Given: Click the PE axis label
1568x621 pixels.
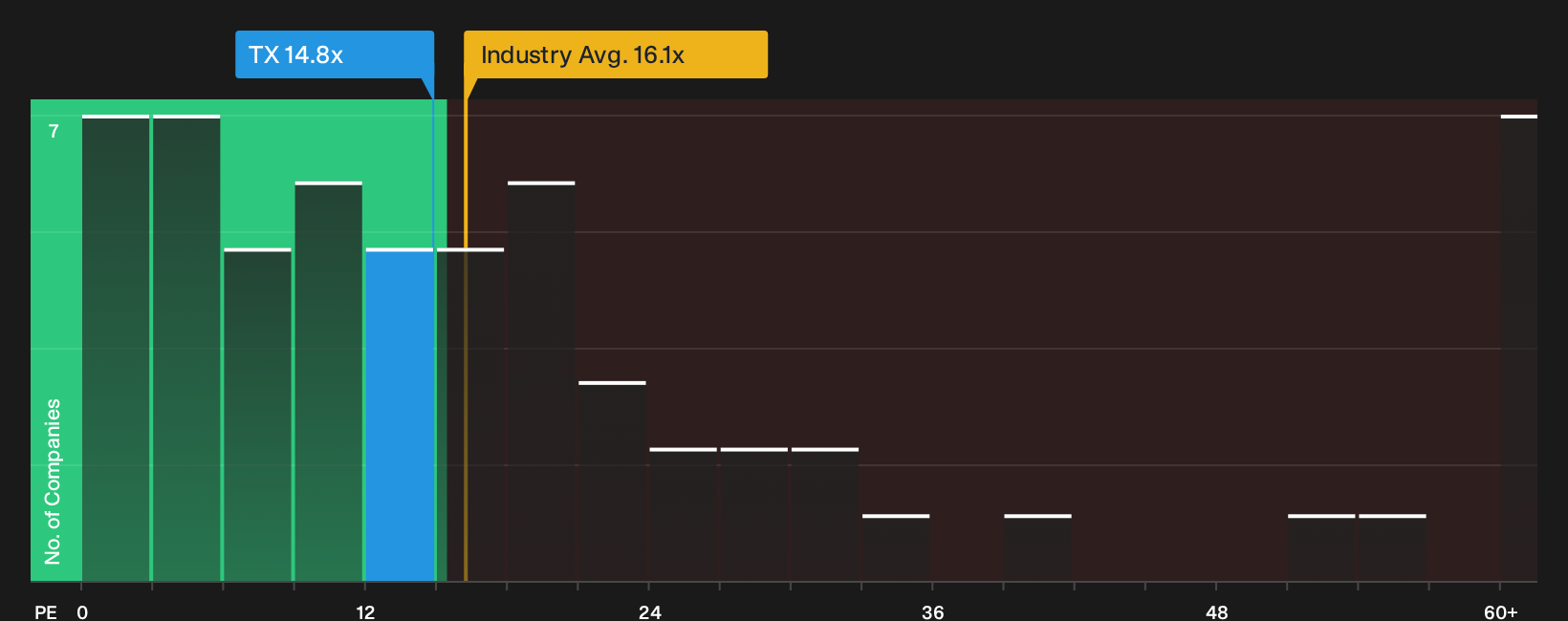Looking at the screenshot, I should point(46,611).
